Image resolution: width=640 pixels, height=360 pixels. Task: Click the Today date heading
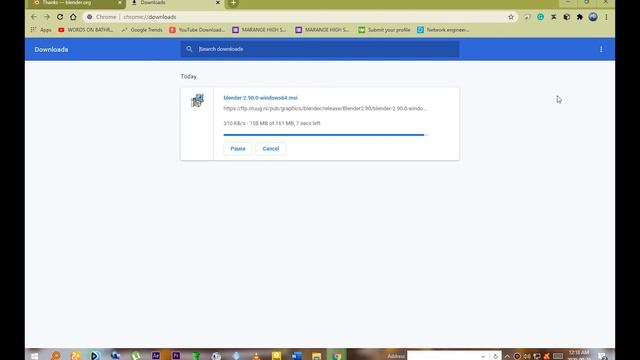click(x=189, y=76)
